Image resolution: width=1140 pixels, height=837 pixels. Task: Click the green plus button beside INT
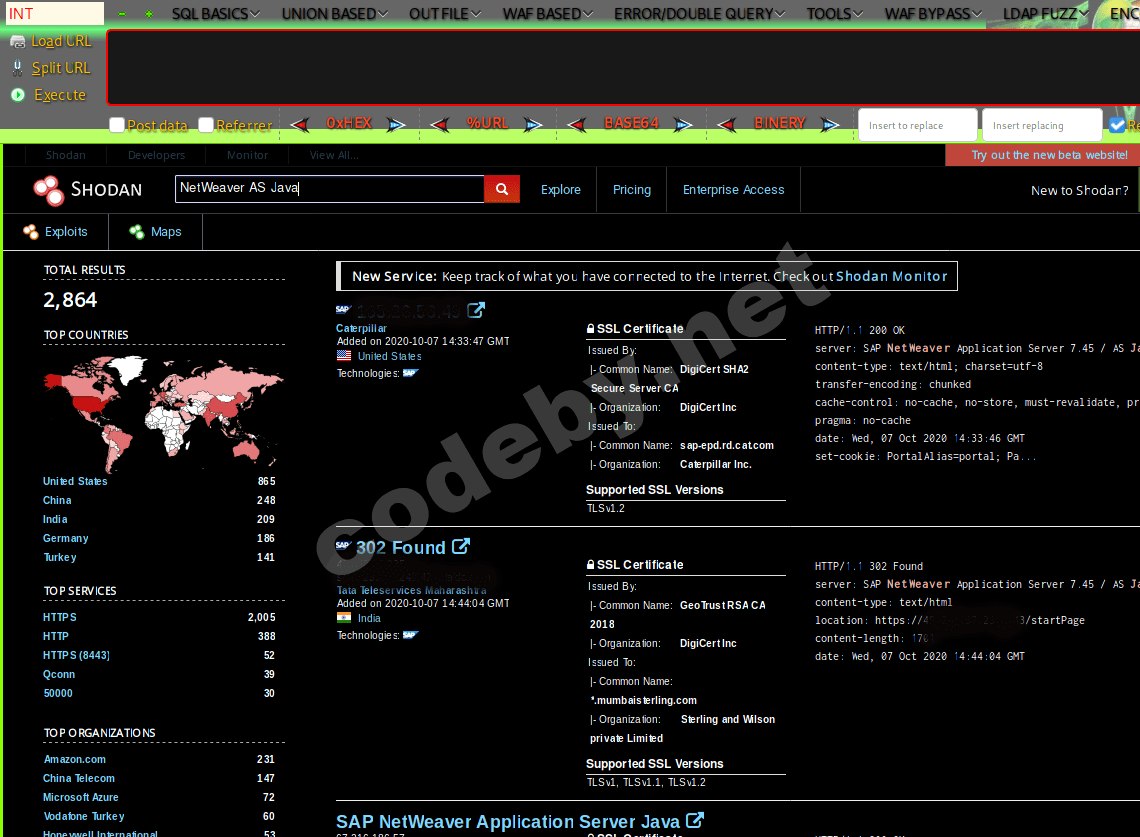pyautogui.click(x=149, y=14)
